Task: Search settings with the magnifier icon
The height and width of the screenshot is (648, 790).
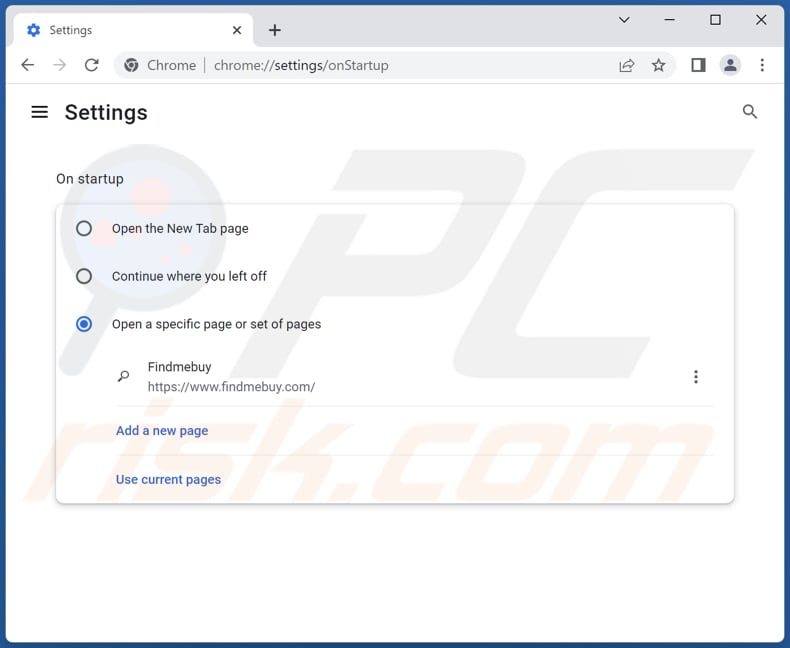Action: 750,111
